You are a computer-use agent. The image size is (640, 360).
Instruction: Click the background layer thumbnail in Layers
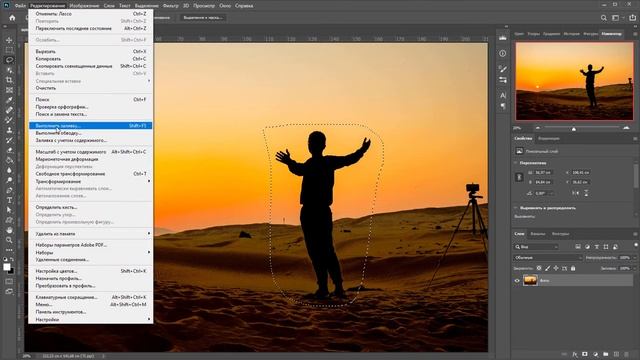(530, 280)
